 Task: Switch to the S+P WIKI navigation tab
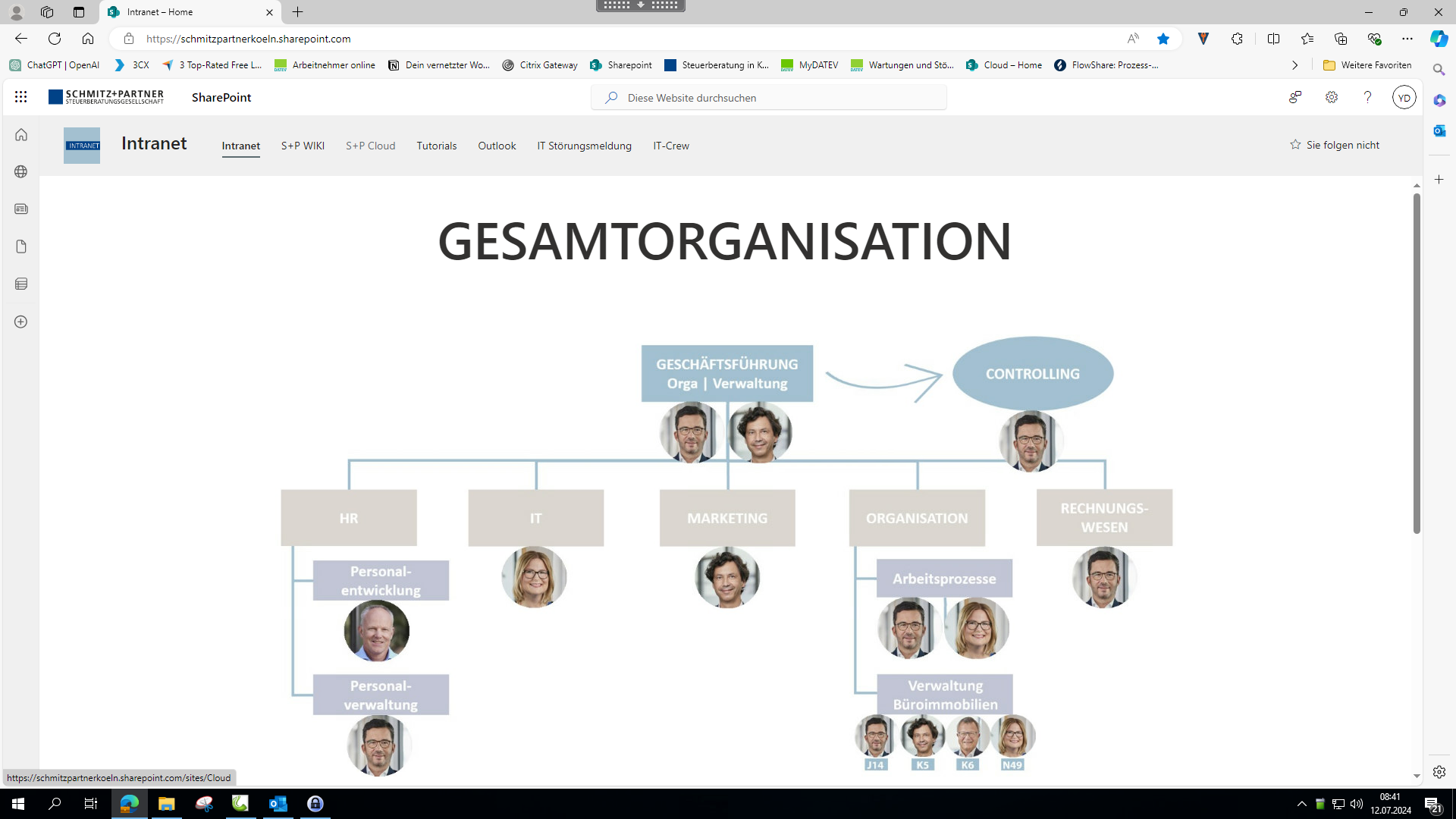pyautogui.click(x=303, y=146)
